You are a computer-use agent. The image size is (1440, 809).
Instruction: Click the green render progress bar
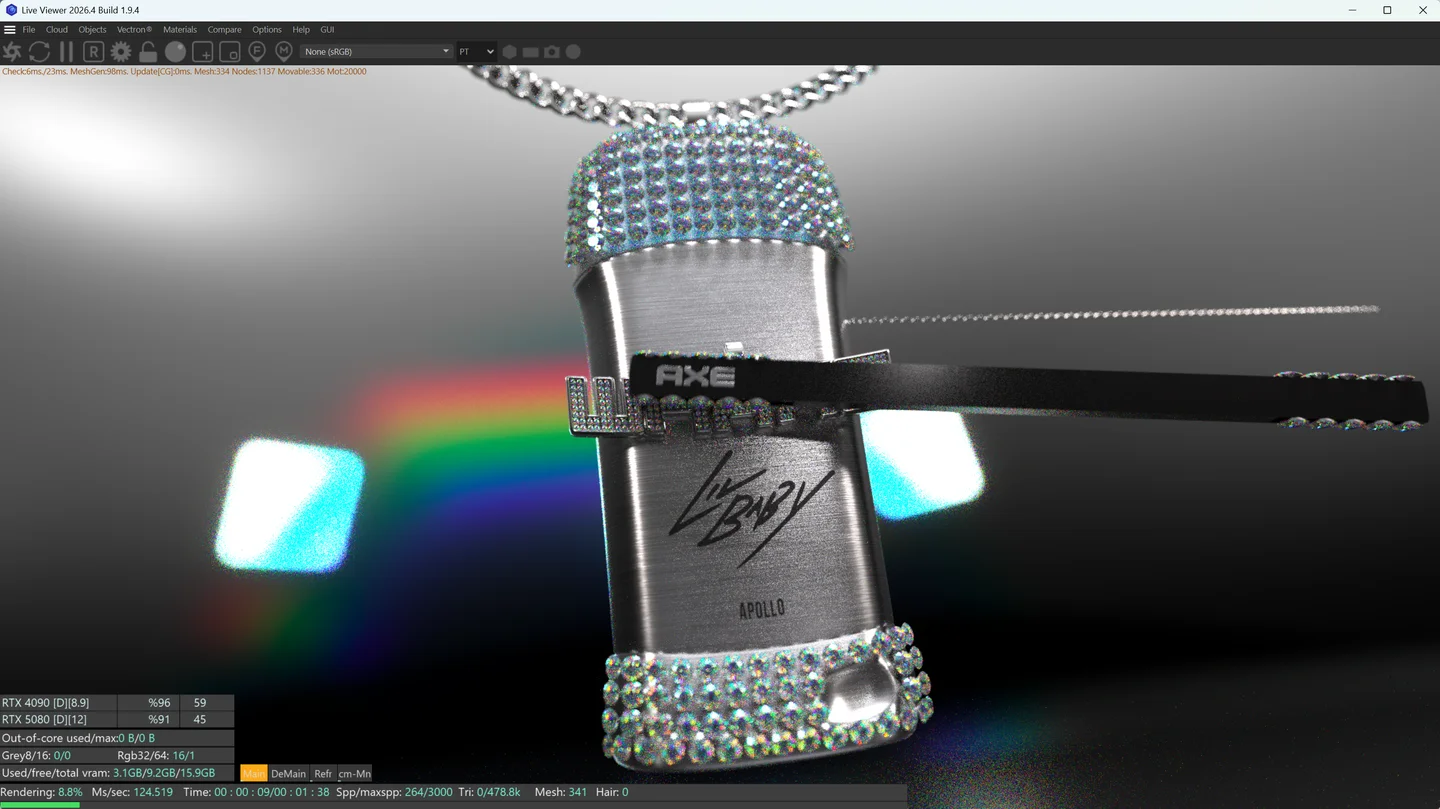40,805
